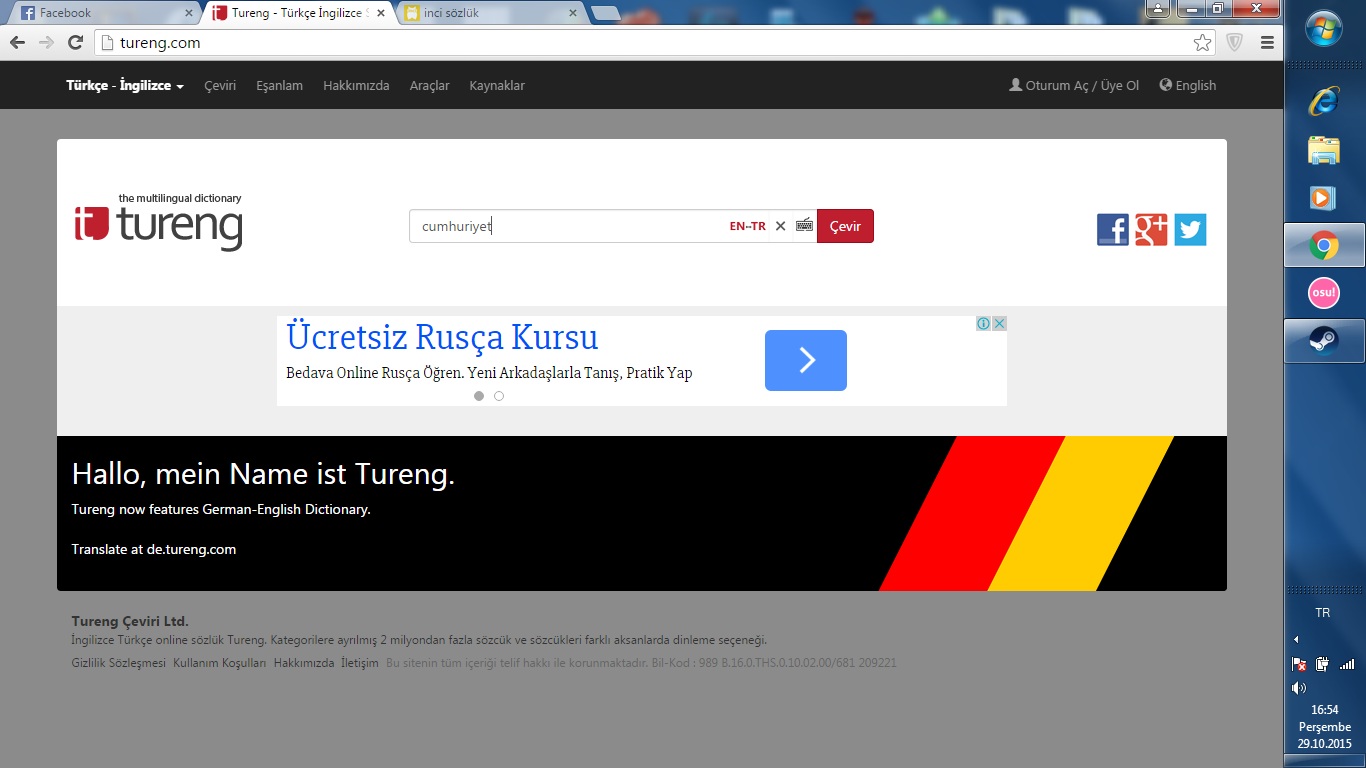The image size is (1366, 768).
Task: Open Steam from the taskbar
Action: coord(1324,342)
